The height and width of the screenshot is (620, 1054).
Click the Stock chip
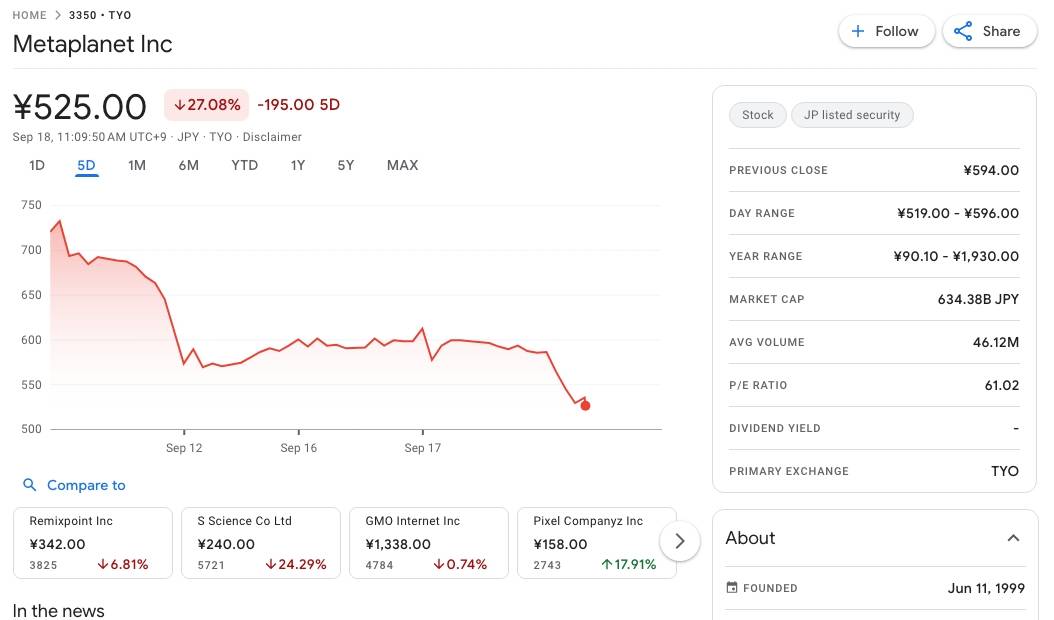point(758,115)
